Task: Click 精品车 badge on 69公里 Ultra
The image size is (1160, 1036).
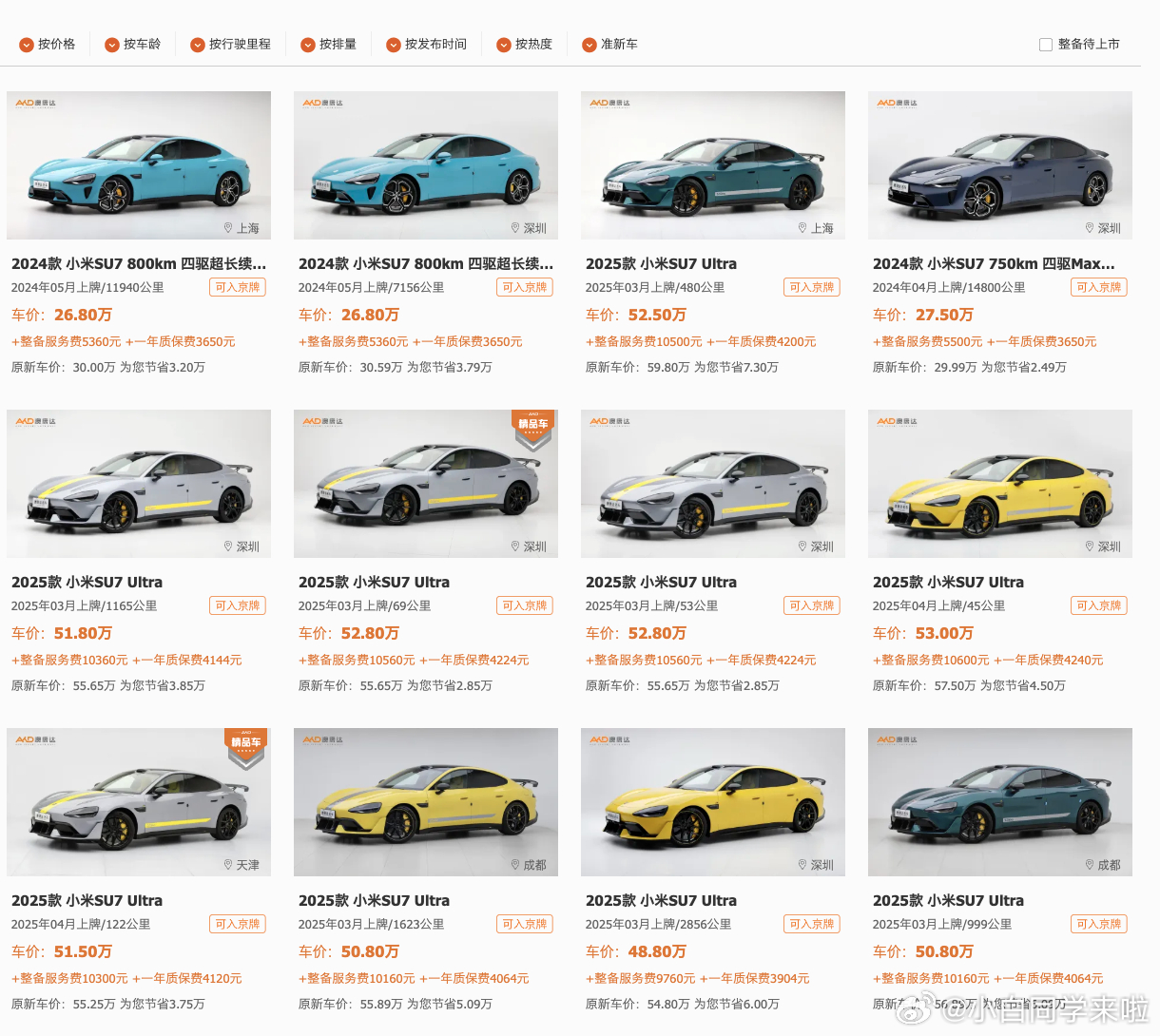Action: (532, 430)
